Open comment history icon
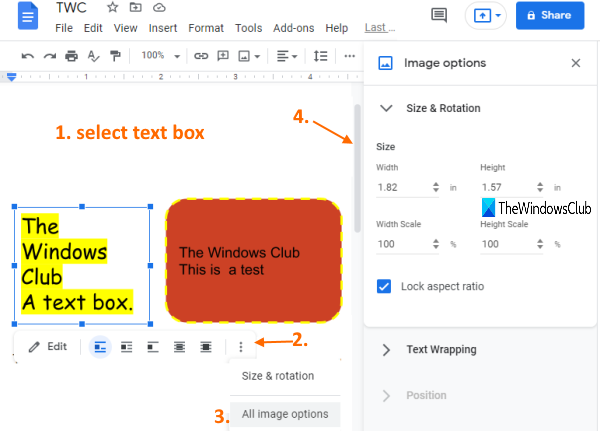 [x=439, y=15]
